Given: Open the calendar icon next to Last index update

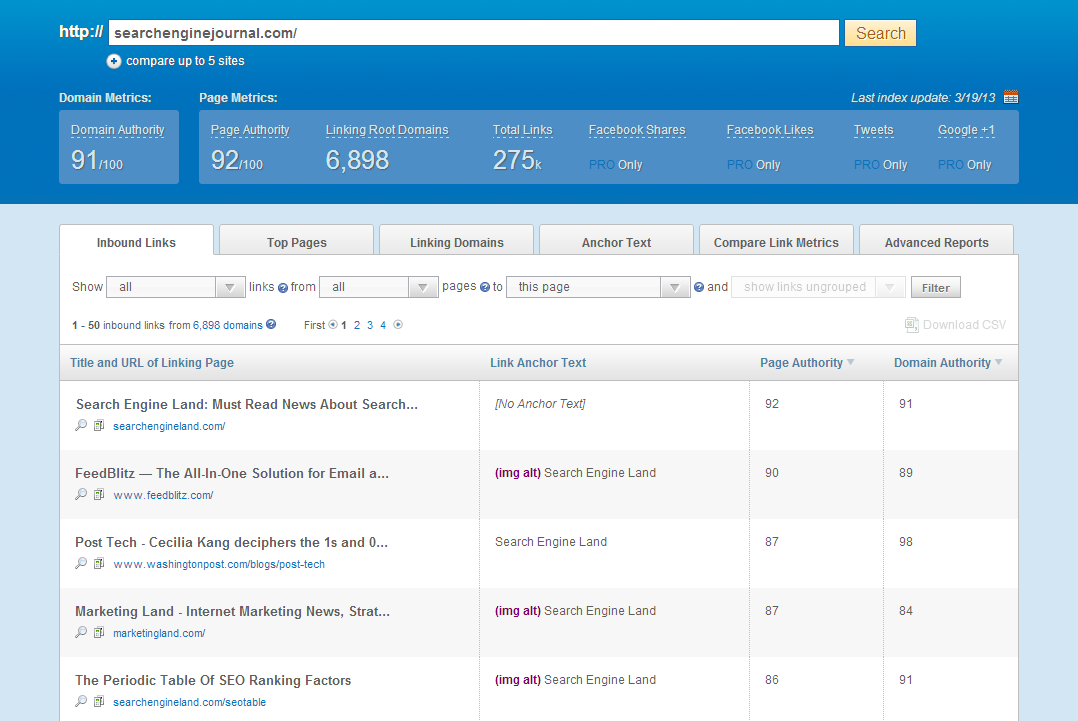Looking at the screenshot, I should click(x=1011, y=97).
